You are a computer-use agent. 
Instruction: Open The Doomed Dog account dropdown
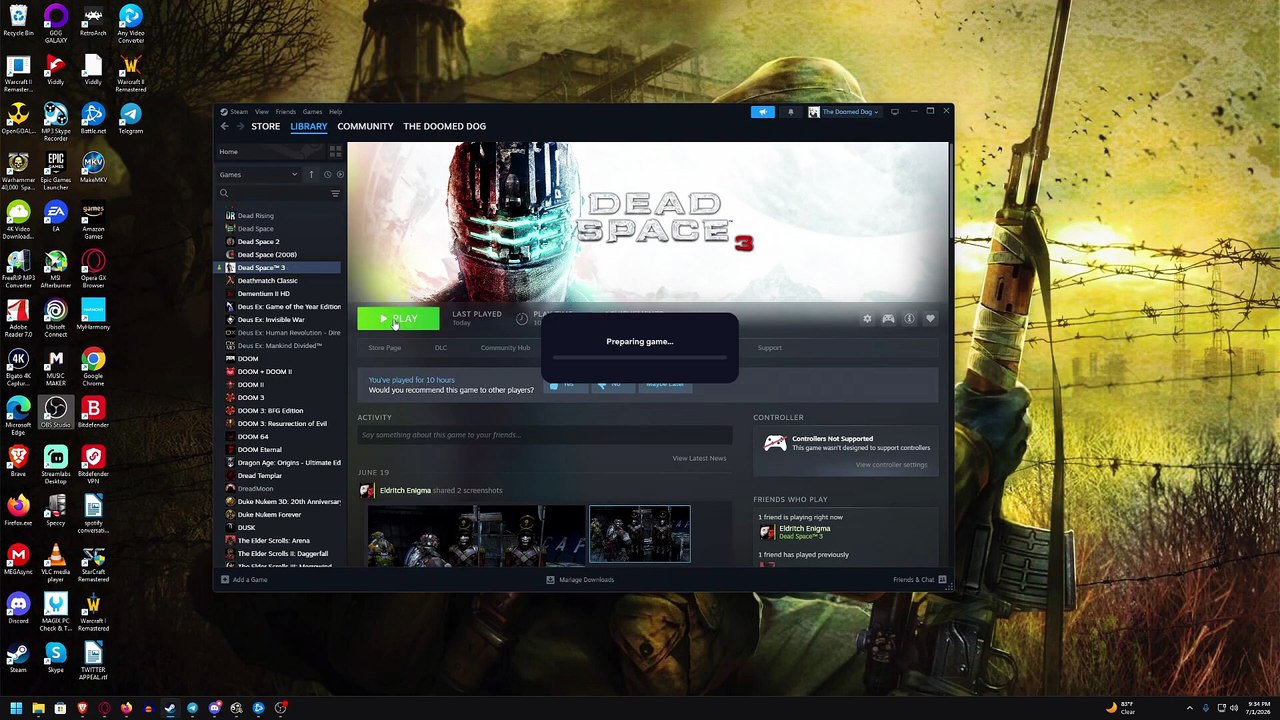(x=844, y=112)
